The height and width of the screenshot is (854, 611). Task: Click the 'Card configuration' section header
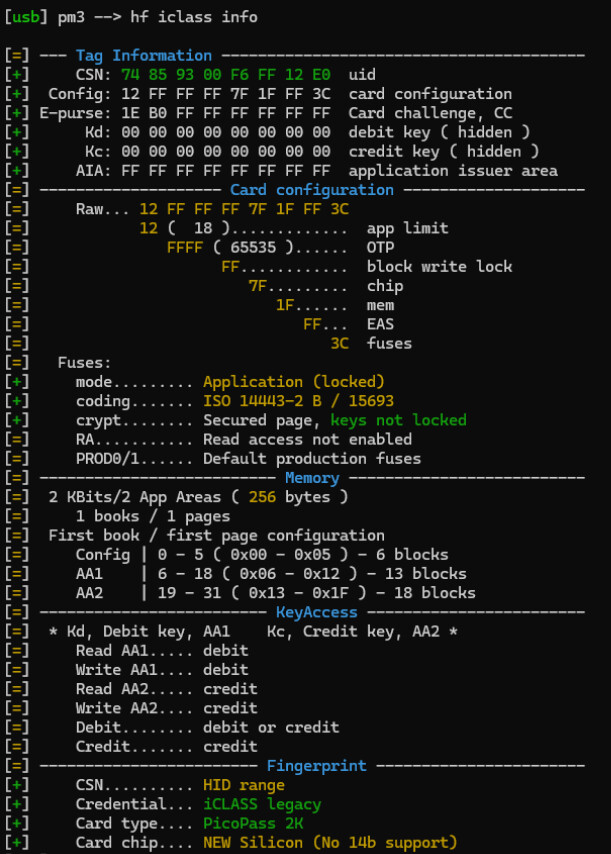(312, 190)
